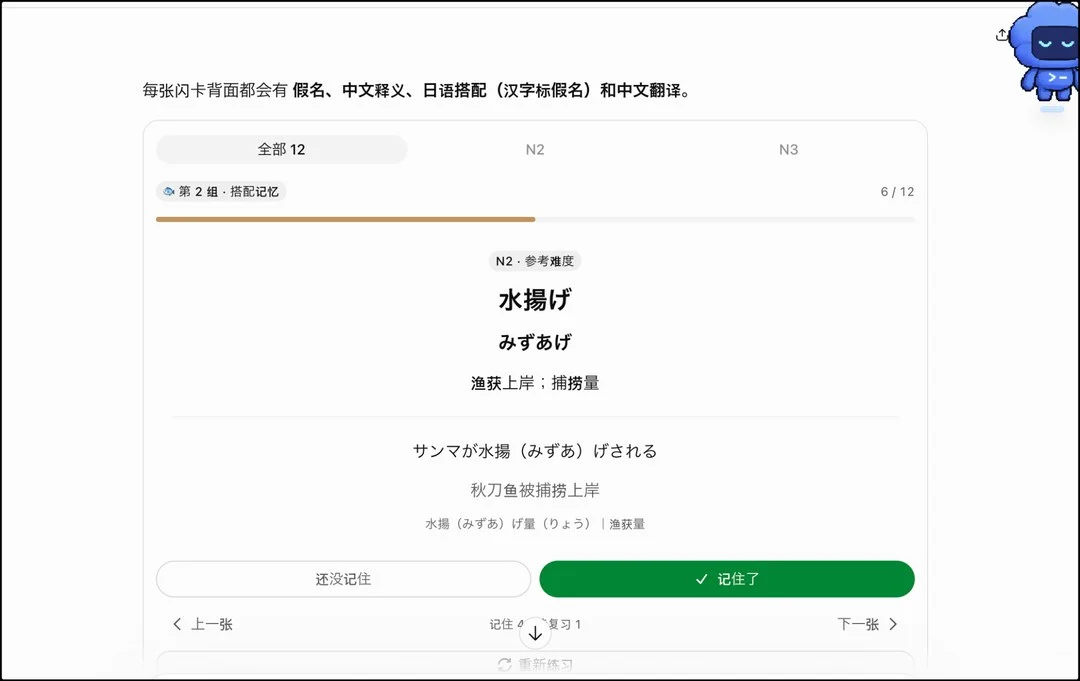The width and height of the screenshot is (1080, 681).
Task: Click the example sentence サンマが水揚げされる
Action: (534, 451)
